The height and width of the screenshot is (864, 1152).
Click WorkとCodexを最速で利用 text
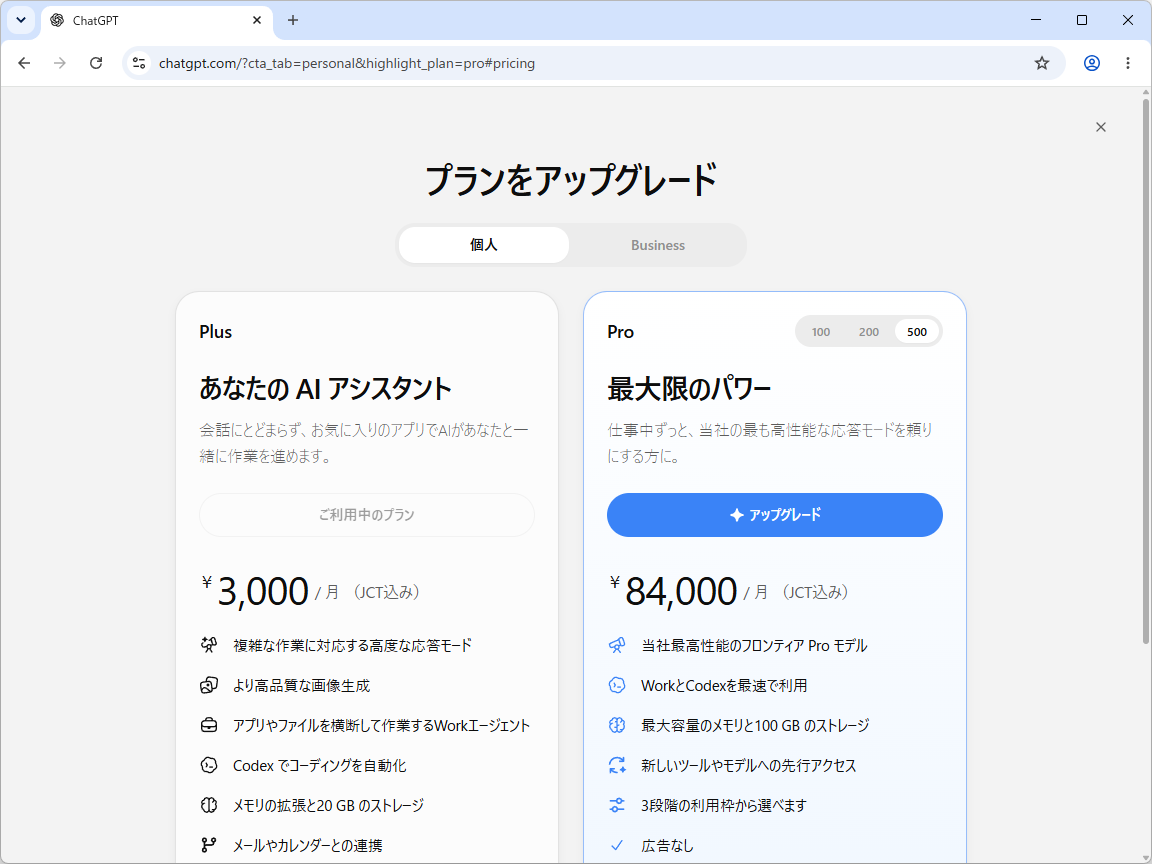724,685
